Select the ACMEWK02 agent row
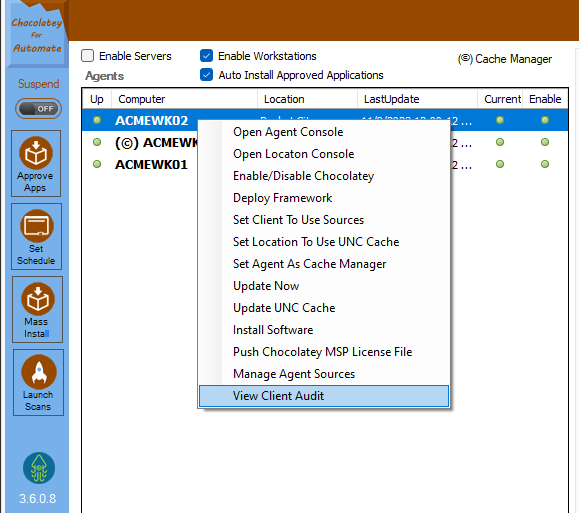 pos(325,120)
